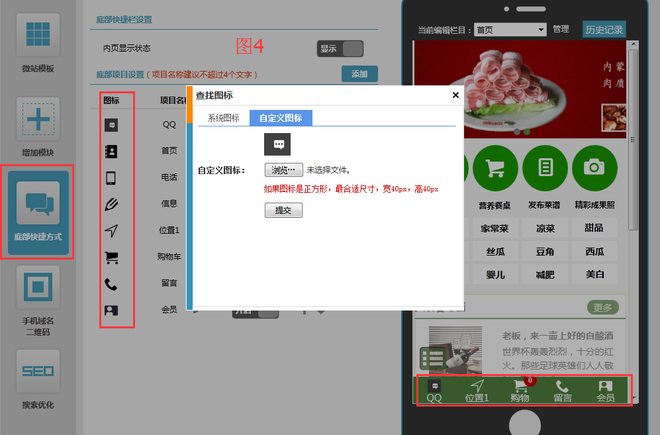Tap 会员 icon in phone bottom bar
Viewport: 660px width, 435px height.
click(605, 386)
